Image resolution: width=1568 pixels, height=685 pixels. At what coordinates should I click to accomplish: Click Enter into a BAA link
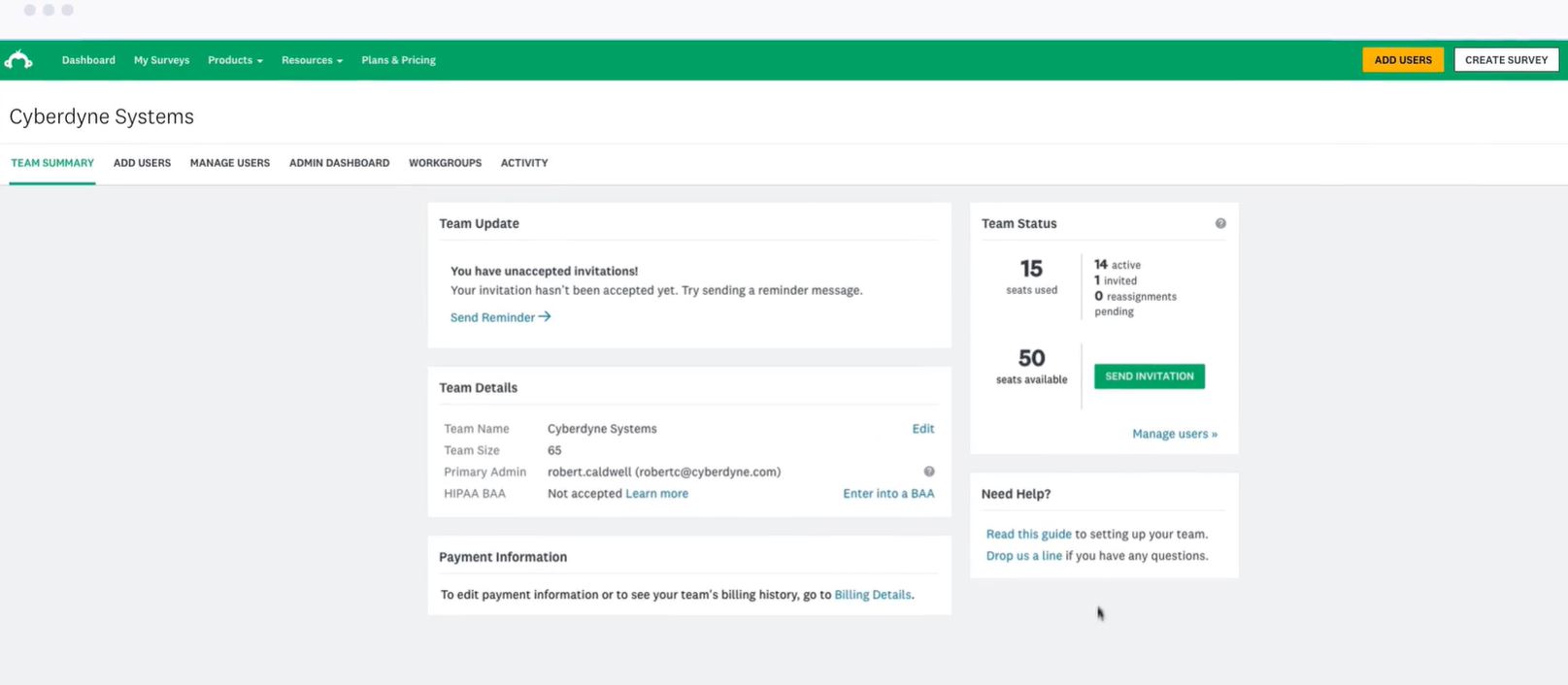[x=888, y=494]
